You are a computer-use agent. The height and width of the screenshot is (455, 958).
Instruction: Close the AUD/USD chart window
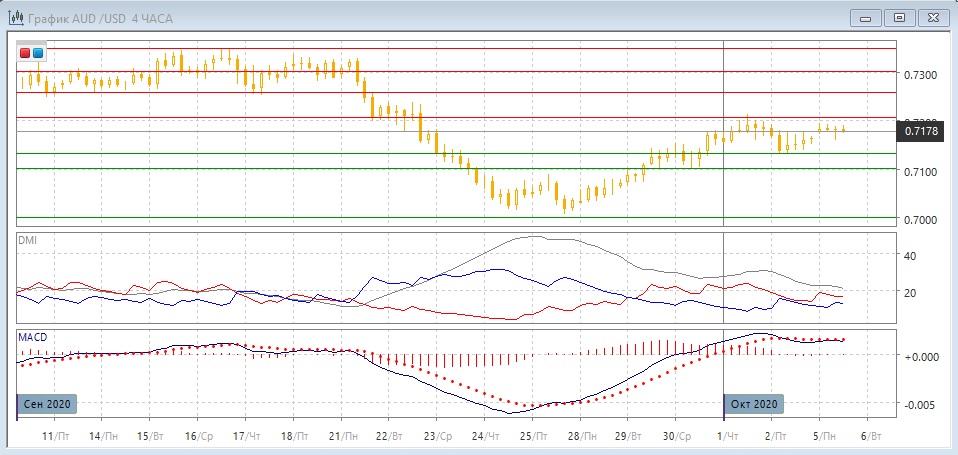[x=932, y=17]
